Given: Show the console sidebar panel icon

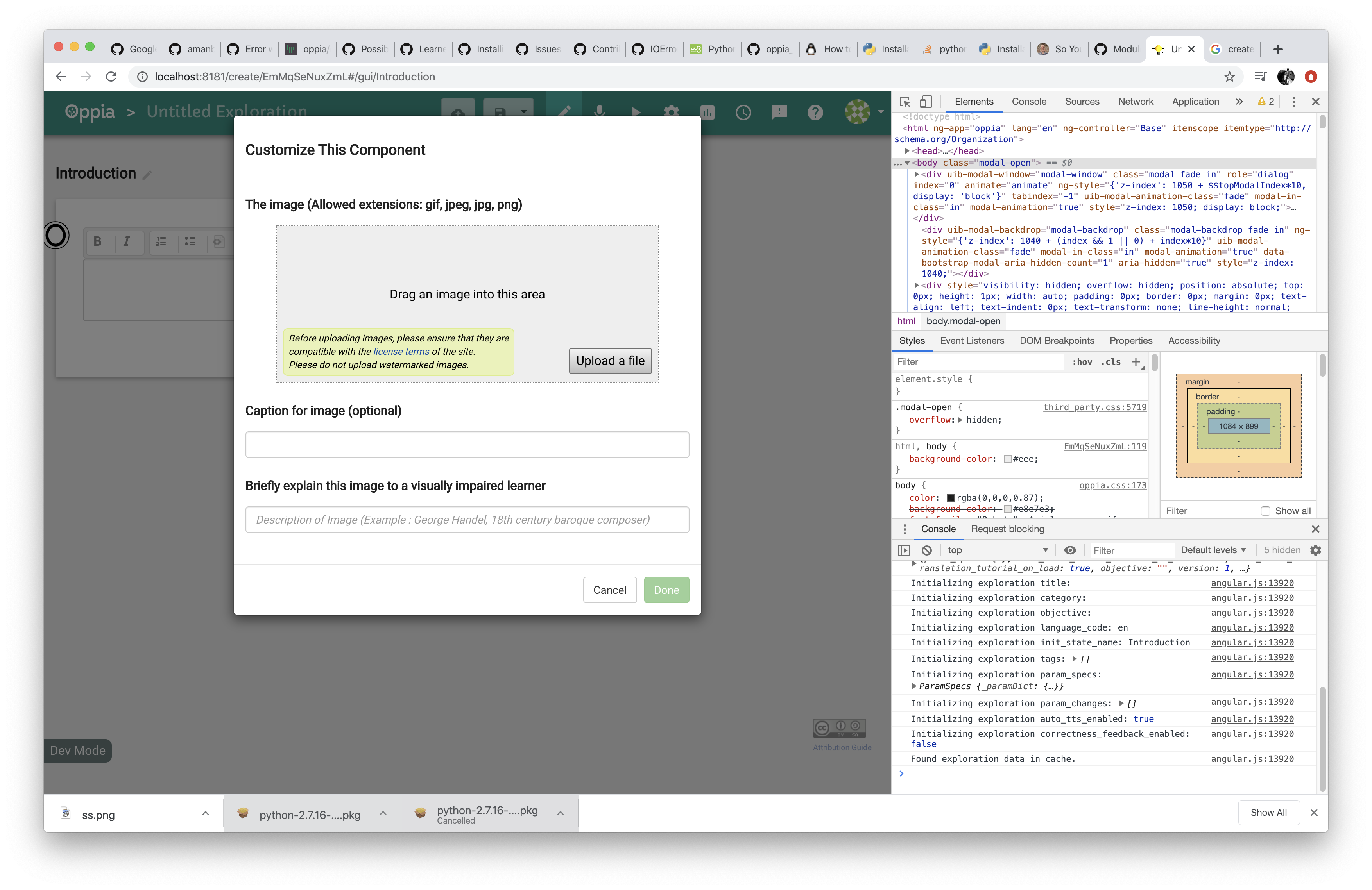Looking at the screenshot, I should click(x=904, y=550).
